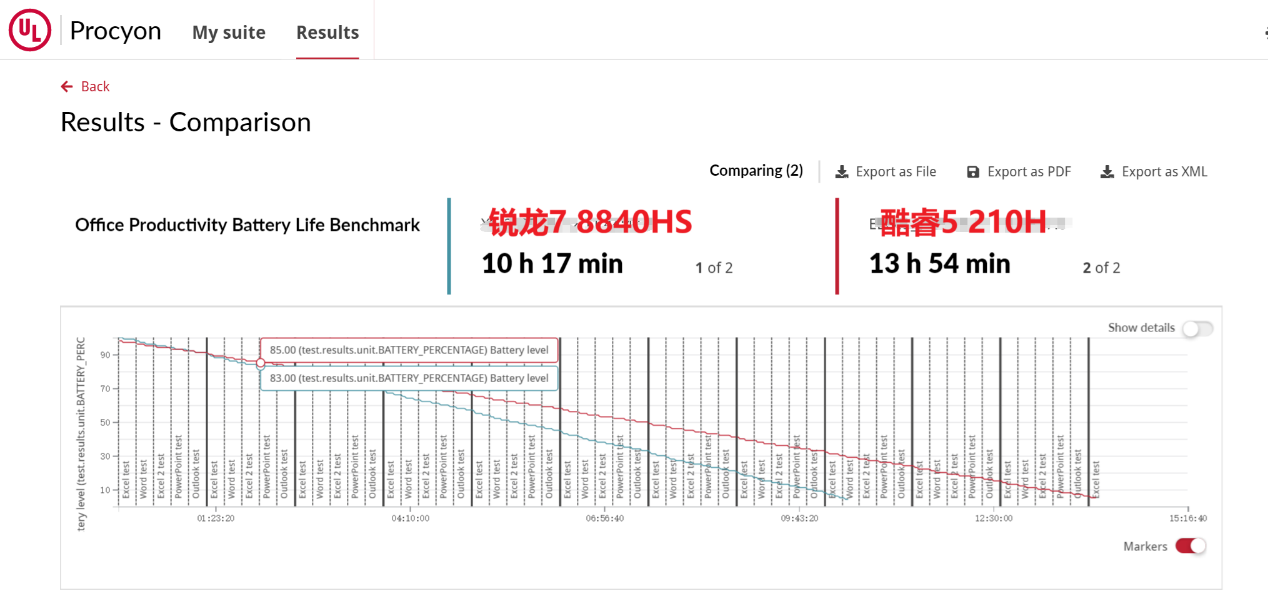1268x601 pixels.
Task: Click the highlighted data point on the chart
Action: (261, 363)
